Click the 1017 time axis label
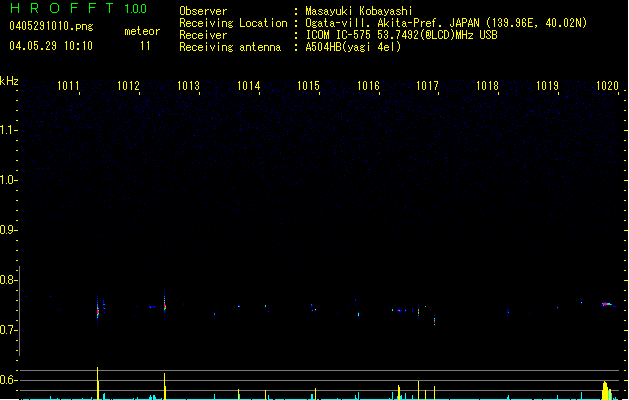 [x=428, y=85]
